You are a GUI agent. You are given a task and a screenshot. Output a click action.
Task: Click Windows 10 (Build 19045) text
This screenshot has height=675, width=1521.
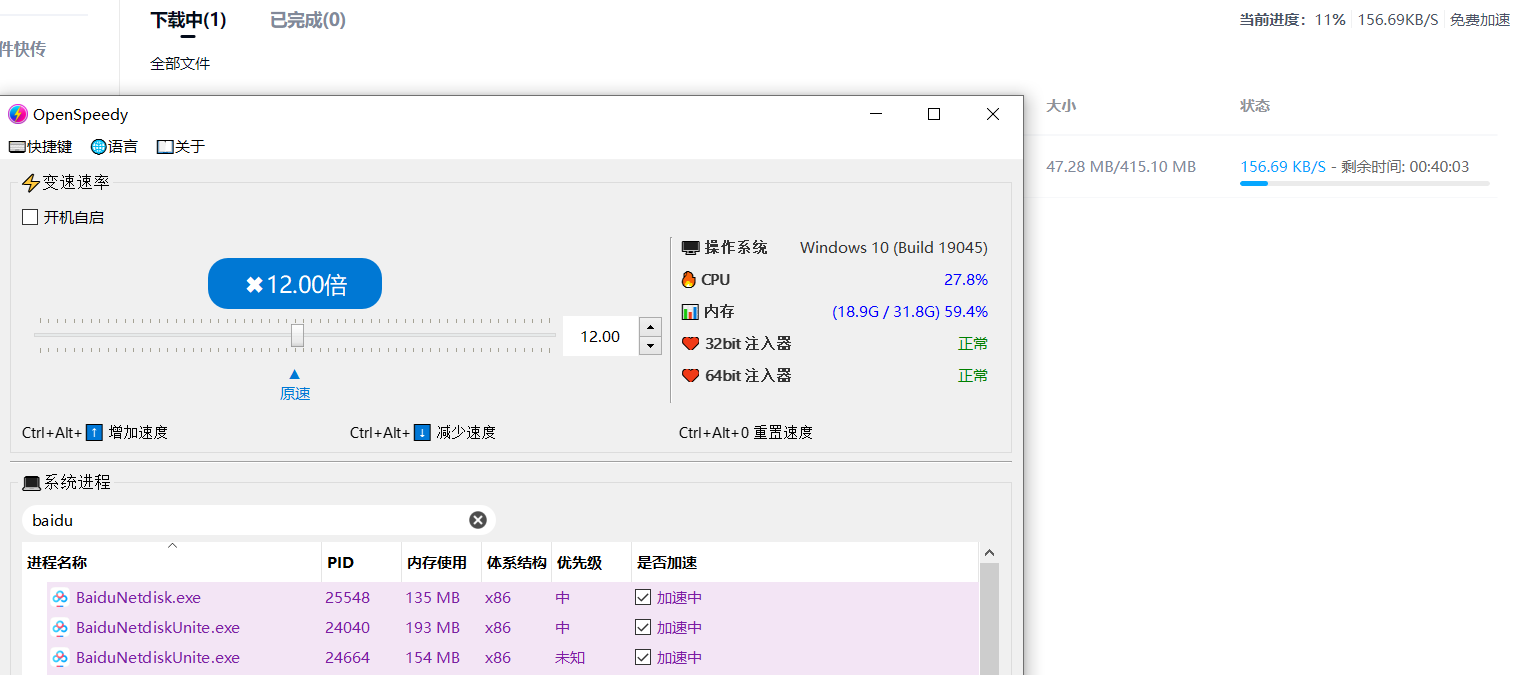pyautogui.click(x=894, y=248)
